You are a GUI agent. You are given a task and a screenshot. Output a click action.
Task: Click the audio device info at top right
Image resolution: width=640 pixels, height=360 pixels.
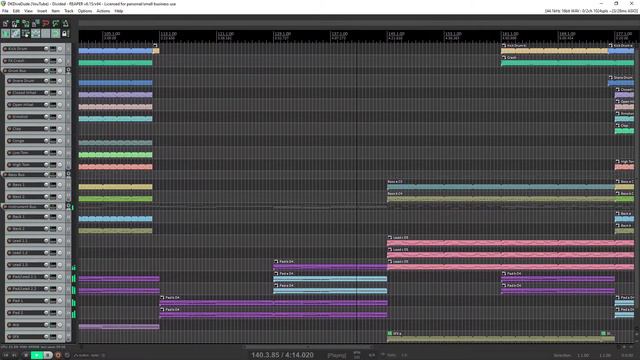(x=591, y=11)
